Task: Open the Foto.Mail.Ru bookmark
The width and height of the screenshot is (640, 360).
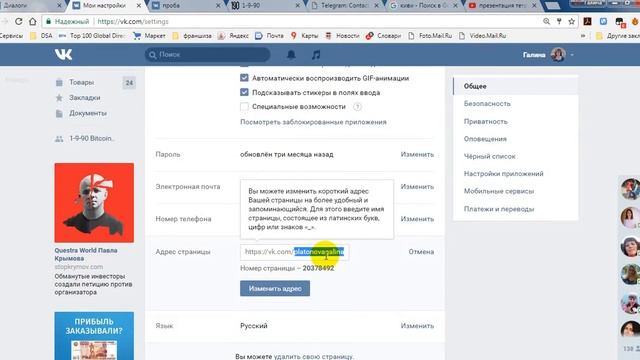Action: (430, 36)
